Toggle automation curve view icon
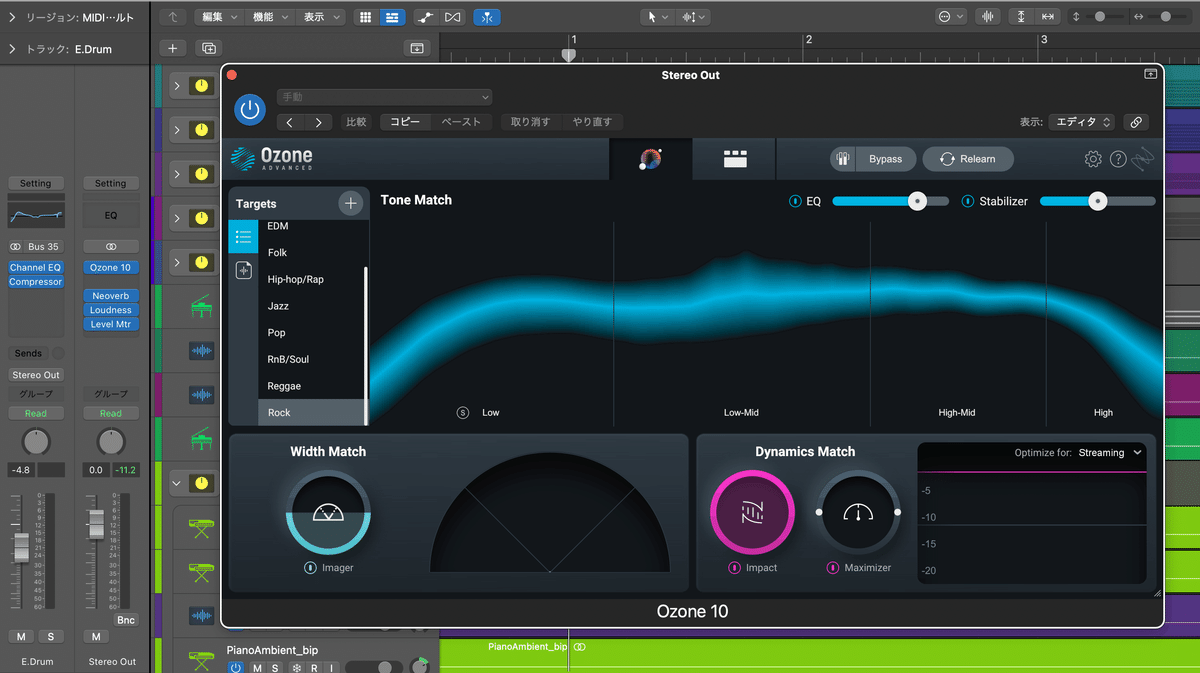This screenshot has height=673, width=1200. [x=426, y=17]
